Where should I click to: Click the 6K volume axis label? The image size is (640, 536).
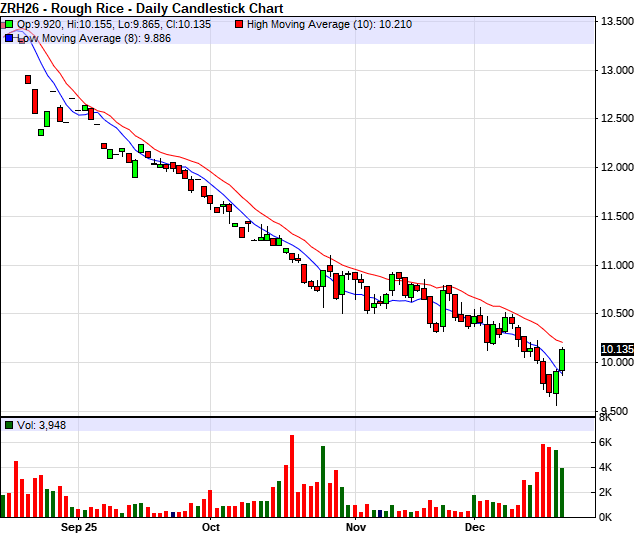(x=606, y=442)
